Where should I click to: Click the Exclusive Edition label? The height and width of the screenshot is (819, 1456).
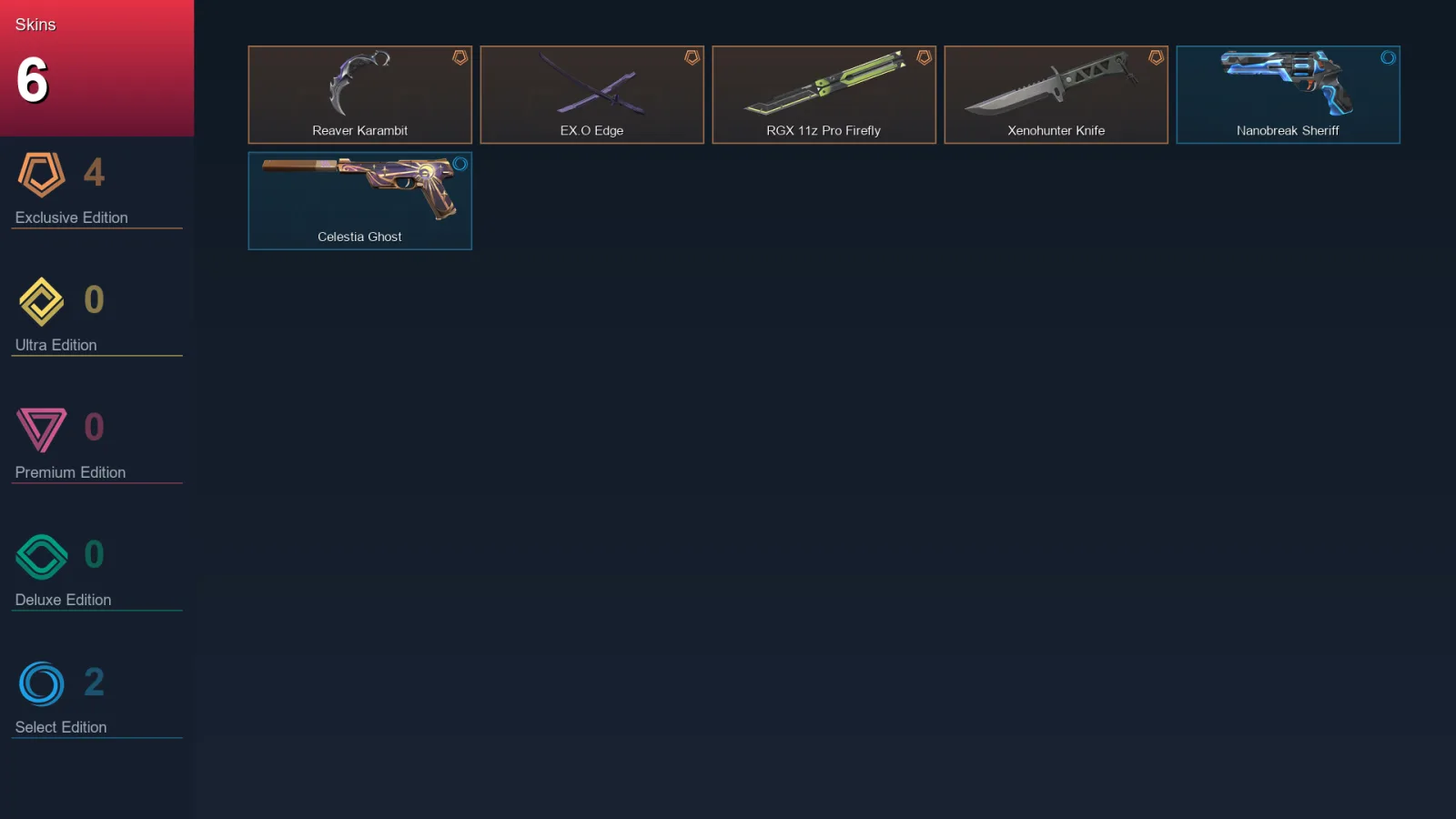coord(71,217)
